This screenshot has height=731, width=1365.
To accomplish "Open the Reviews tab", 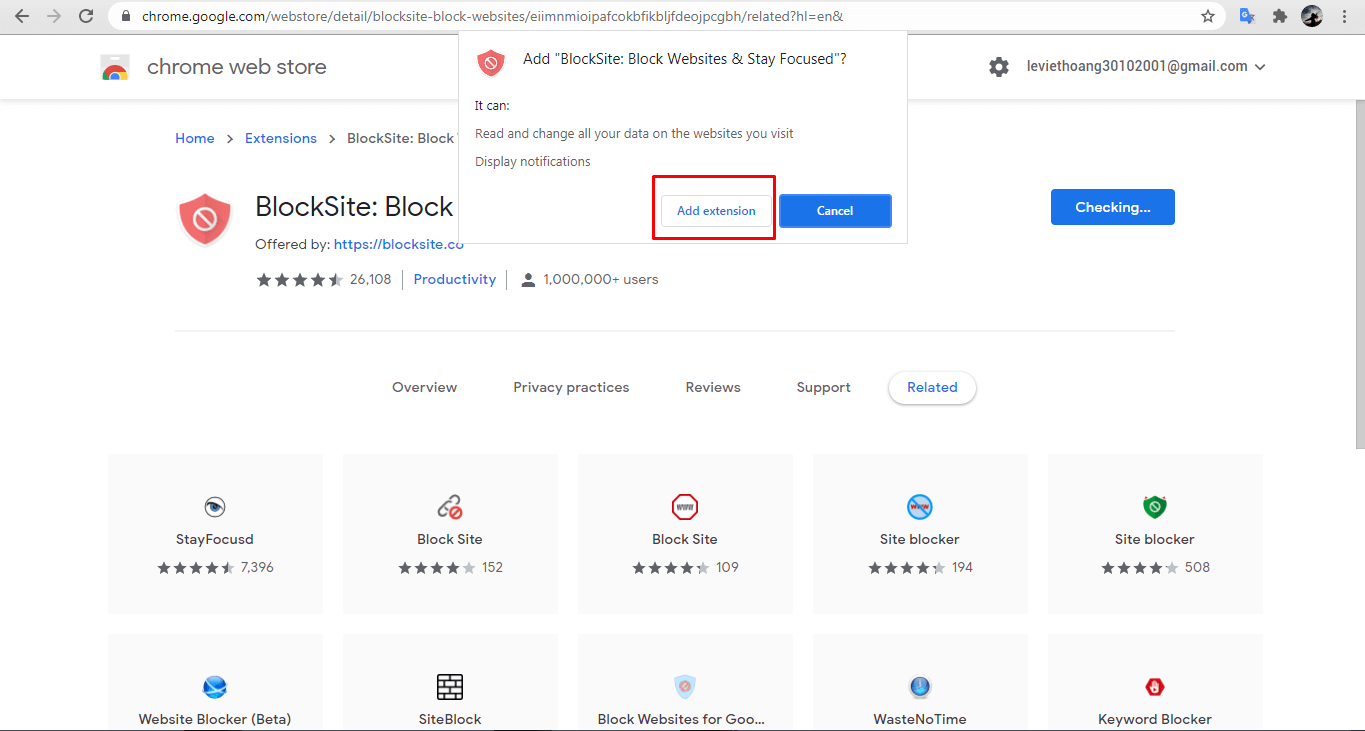I will pos(713,387).
